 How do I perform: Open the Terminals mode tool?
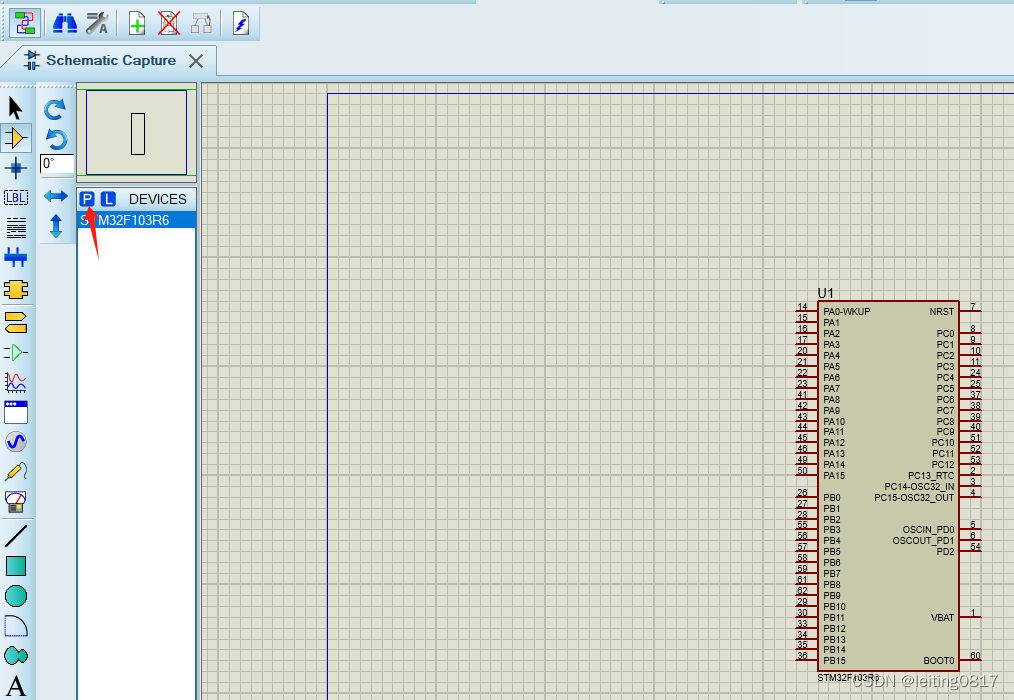tap(16, 322)
